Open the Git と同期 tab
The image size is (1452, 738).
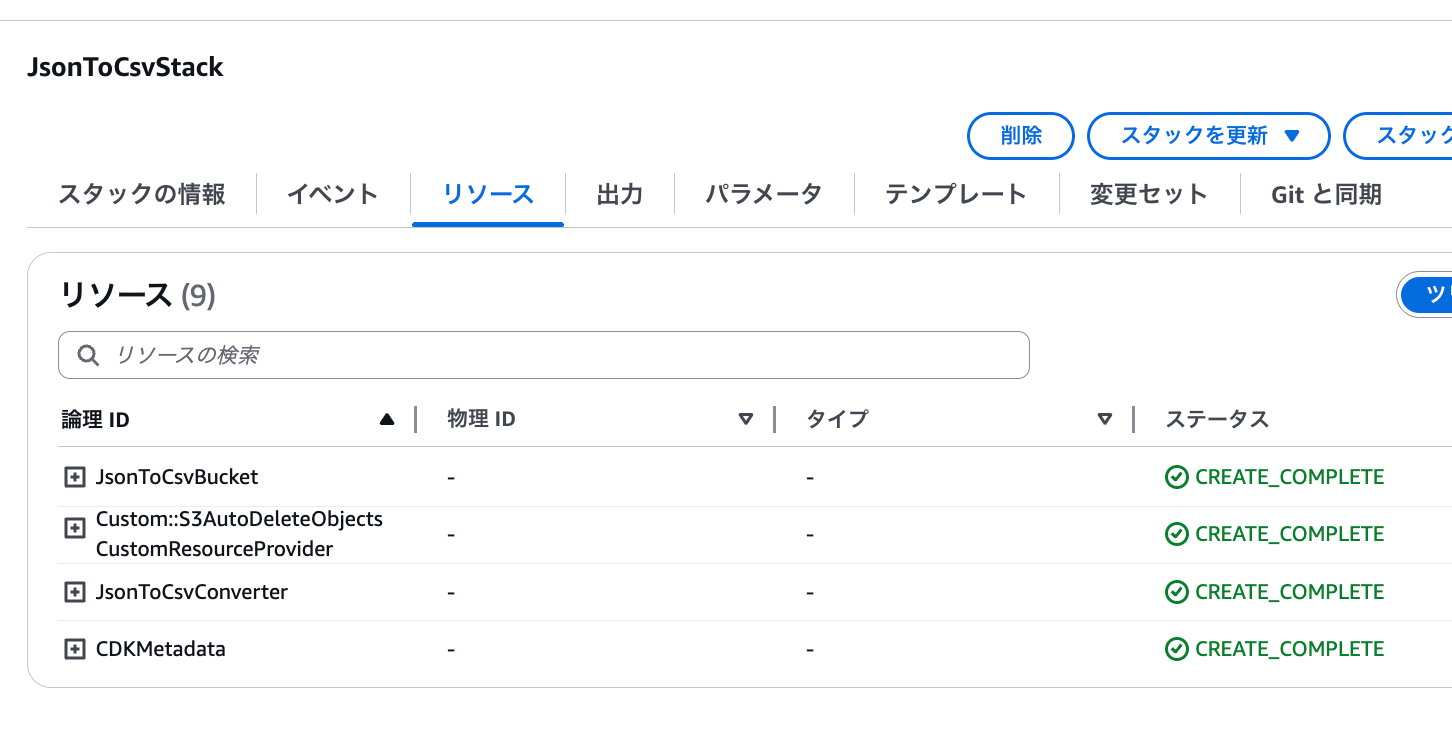1326,194
